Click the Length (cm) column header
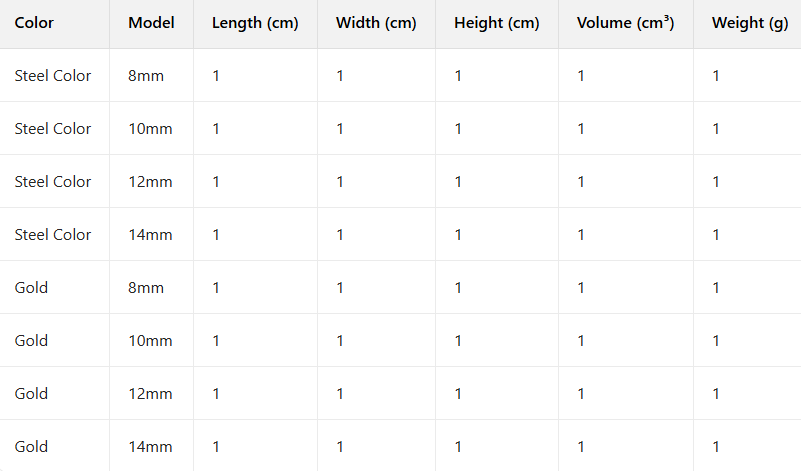Image resolution: width=801 pixels, height=471 pixels. (x=255, y=23)
